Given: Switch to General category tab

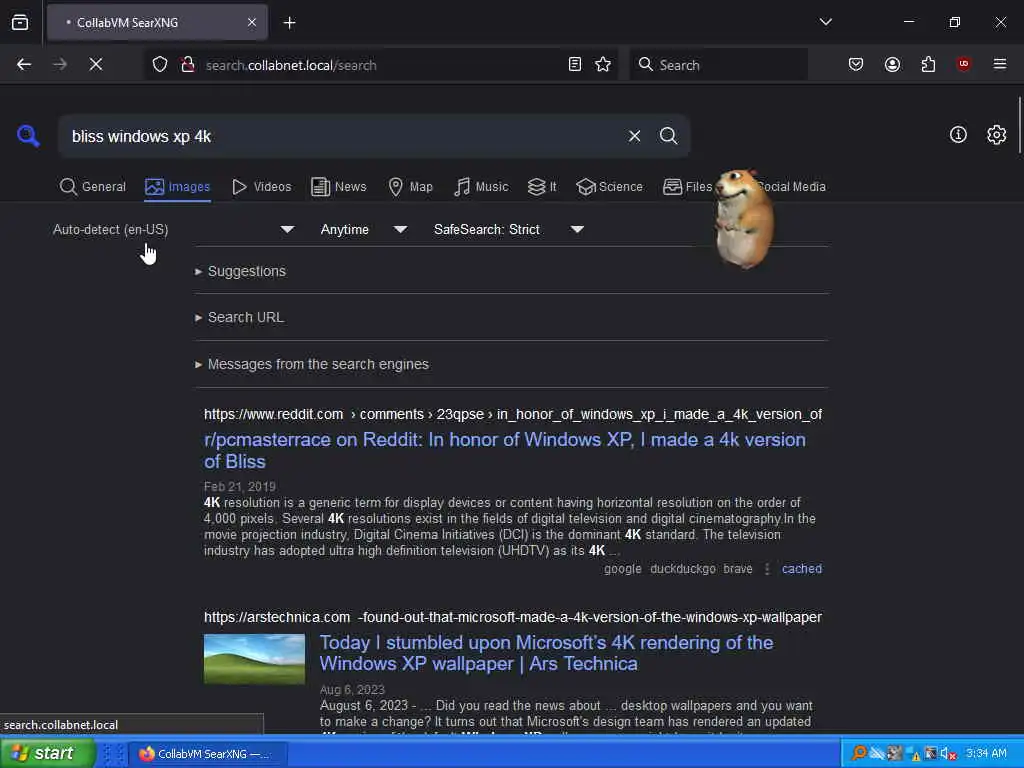Looking at the screenshot, I should tap(93, 187).
